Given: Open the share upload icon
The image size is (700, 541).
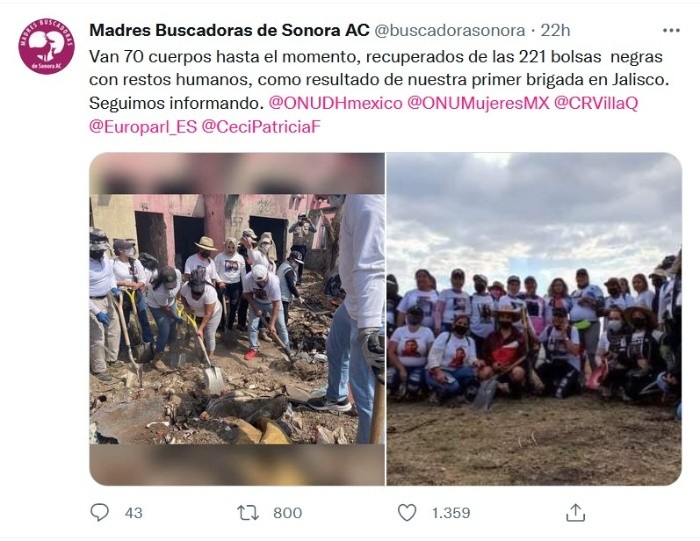Looking at the screenshot, I should [x=575, y=512].
